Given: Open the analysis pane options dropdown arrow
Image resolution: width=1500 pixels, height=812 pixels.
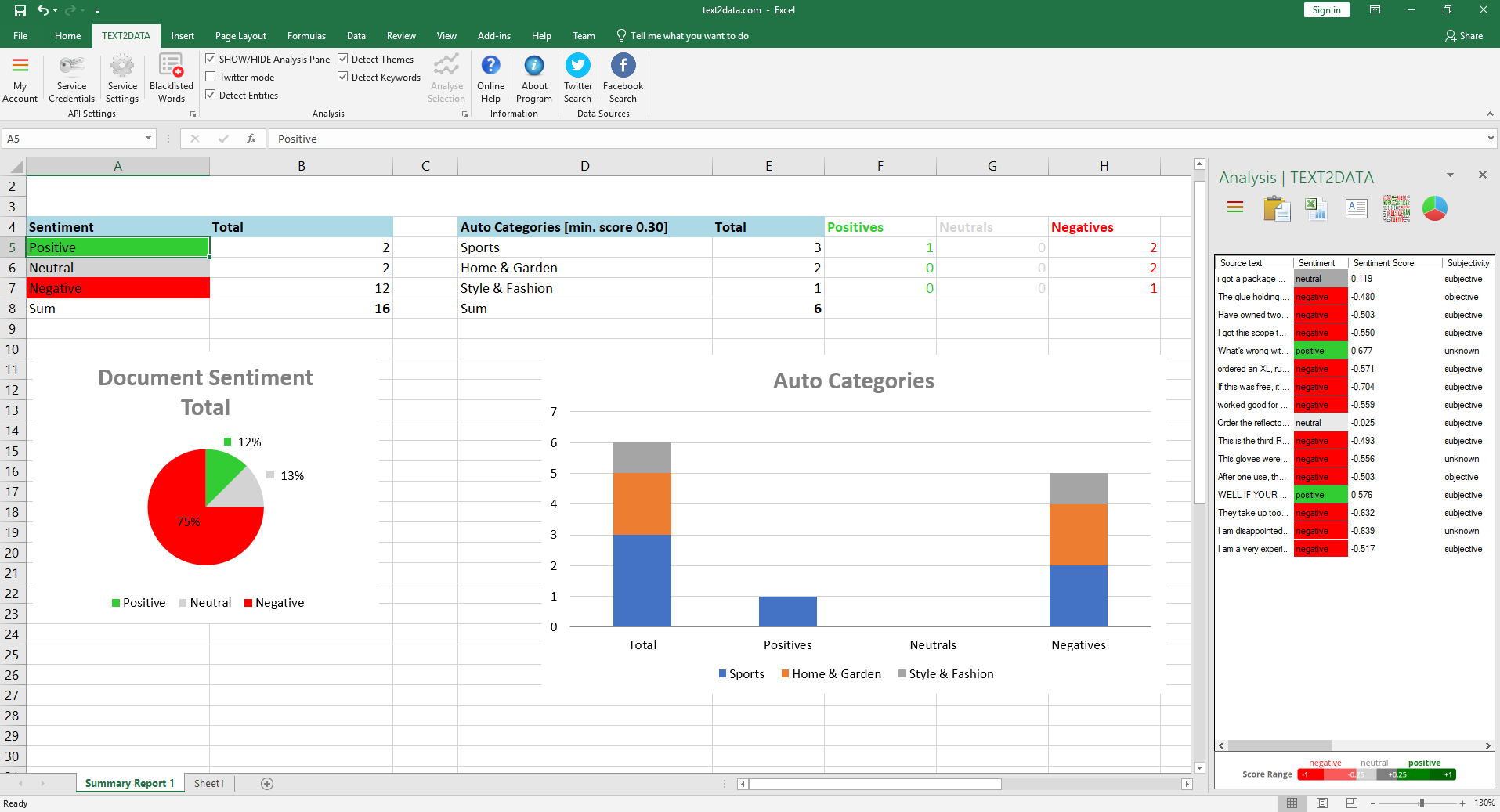Looking at the screenshot, I should pos(1450,175).
